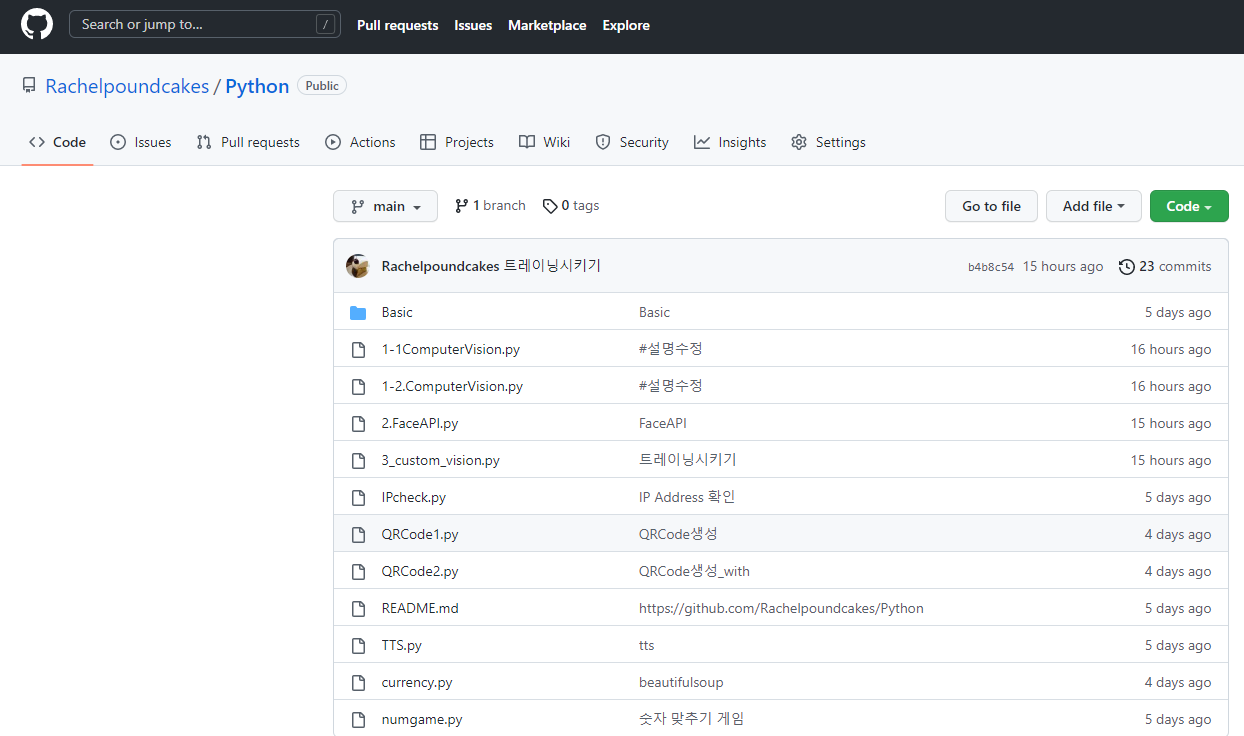Go to the Actions tab
The height and width of the screenshot is (736, 1244).
[x=360, y=143]
